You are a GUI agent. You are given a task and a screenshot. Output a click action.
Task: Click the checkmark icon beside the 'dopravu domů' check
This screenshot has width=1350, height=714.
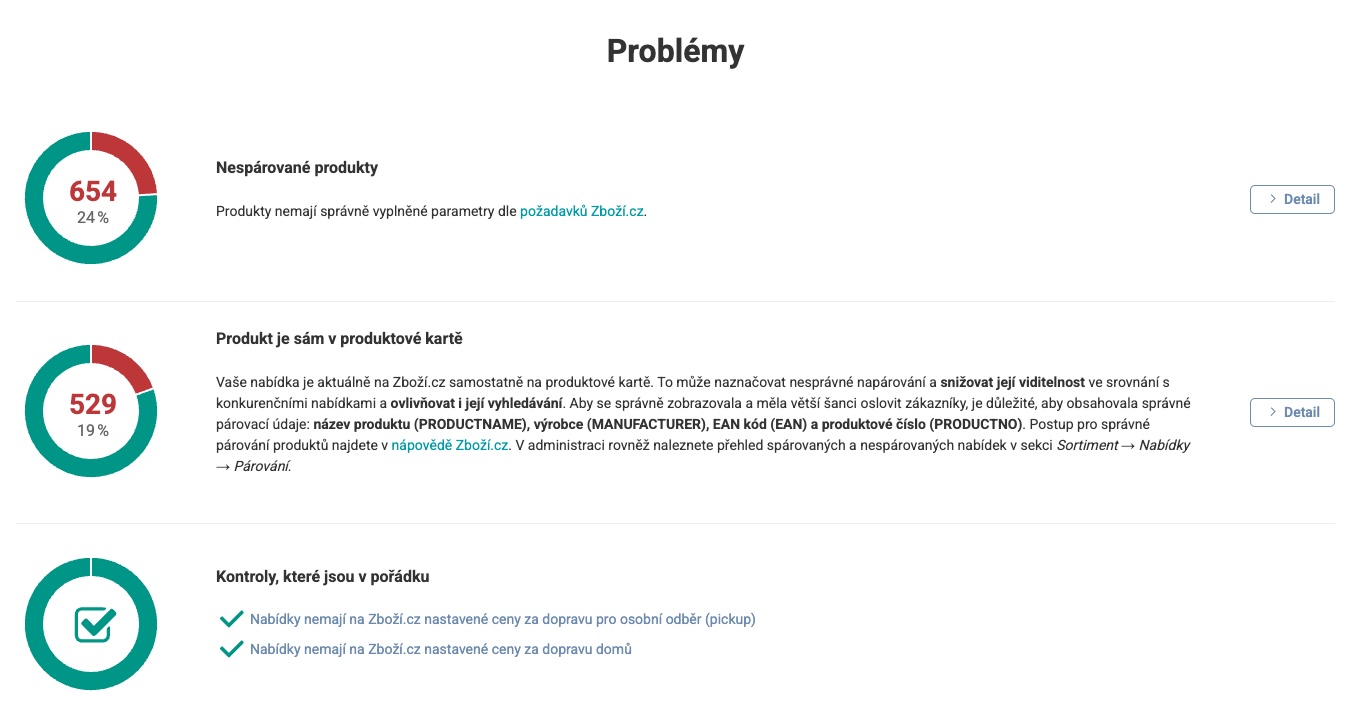pos(232,649)
